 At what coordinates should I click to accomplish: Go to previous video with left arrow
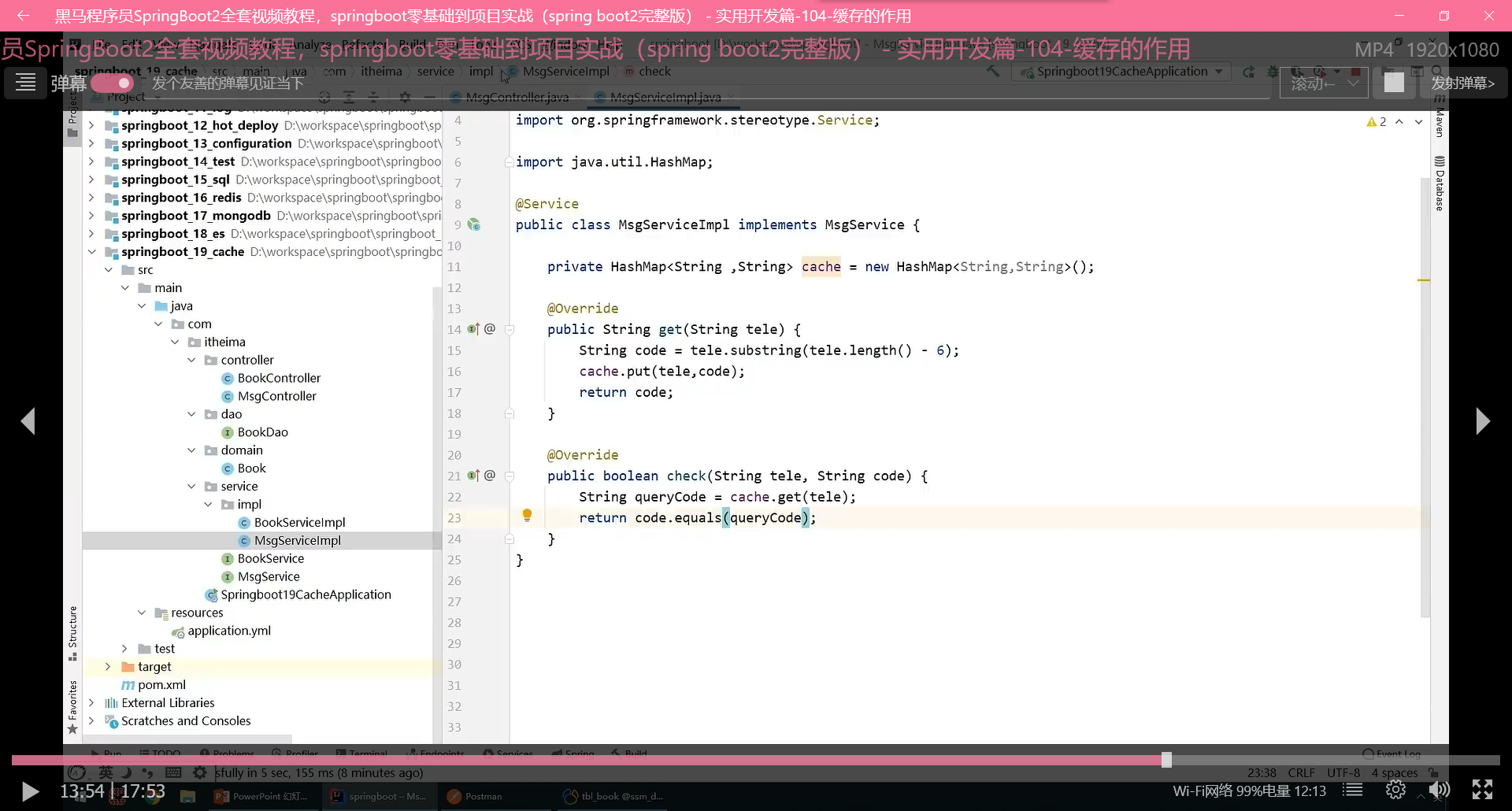[28, 421]
